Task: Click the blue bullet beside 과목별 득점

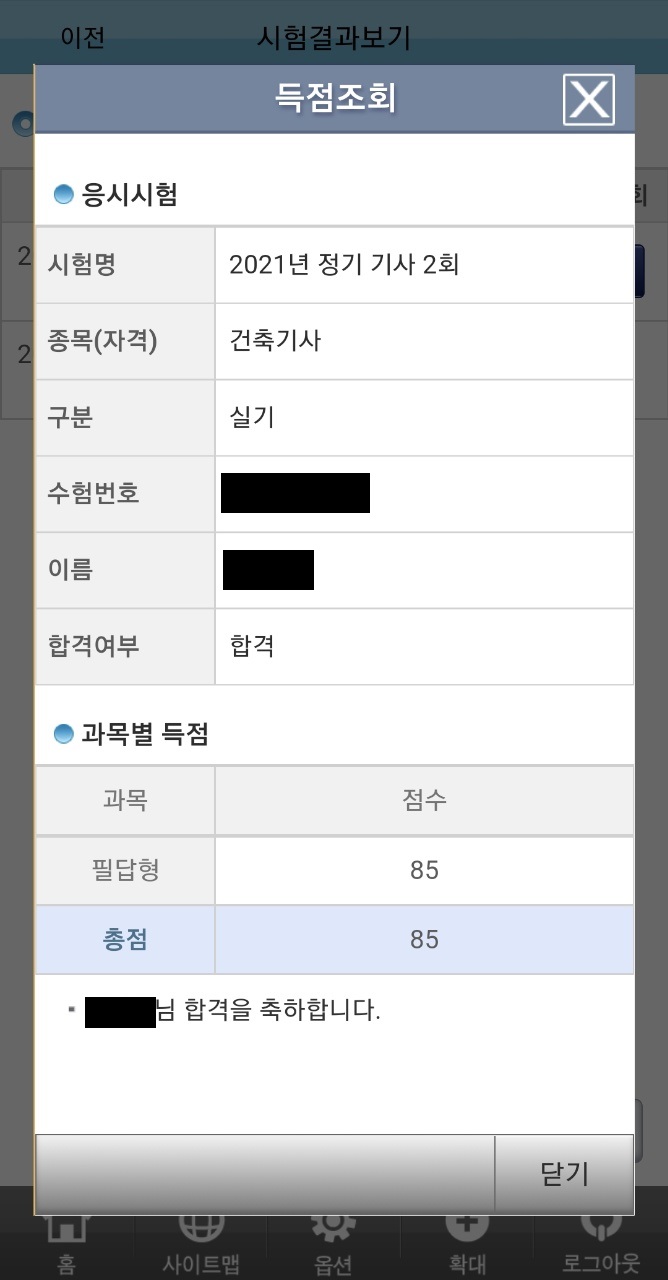Action: click(63, 734)
